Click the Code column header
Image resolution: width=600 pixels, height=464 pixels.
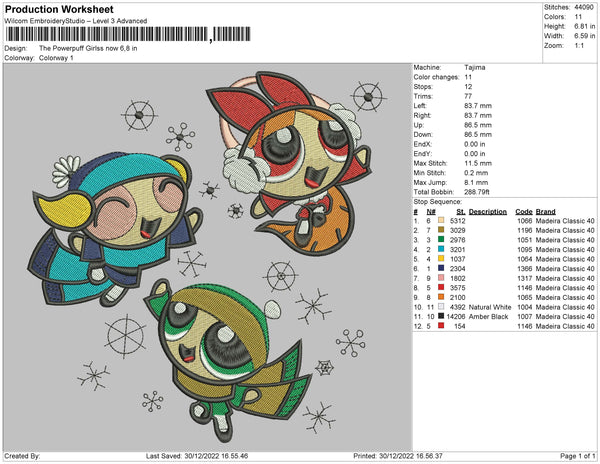523,212
